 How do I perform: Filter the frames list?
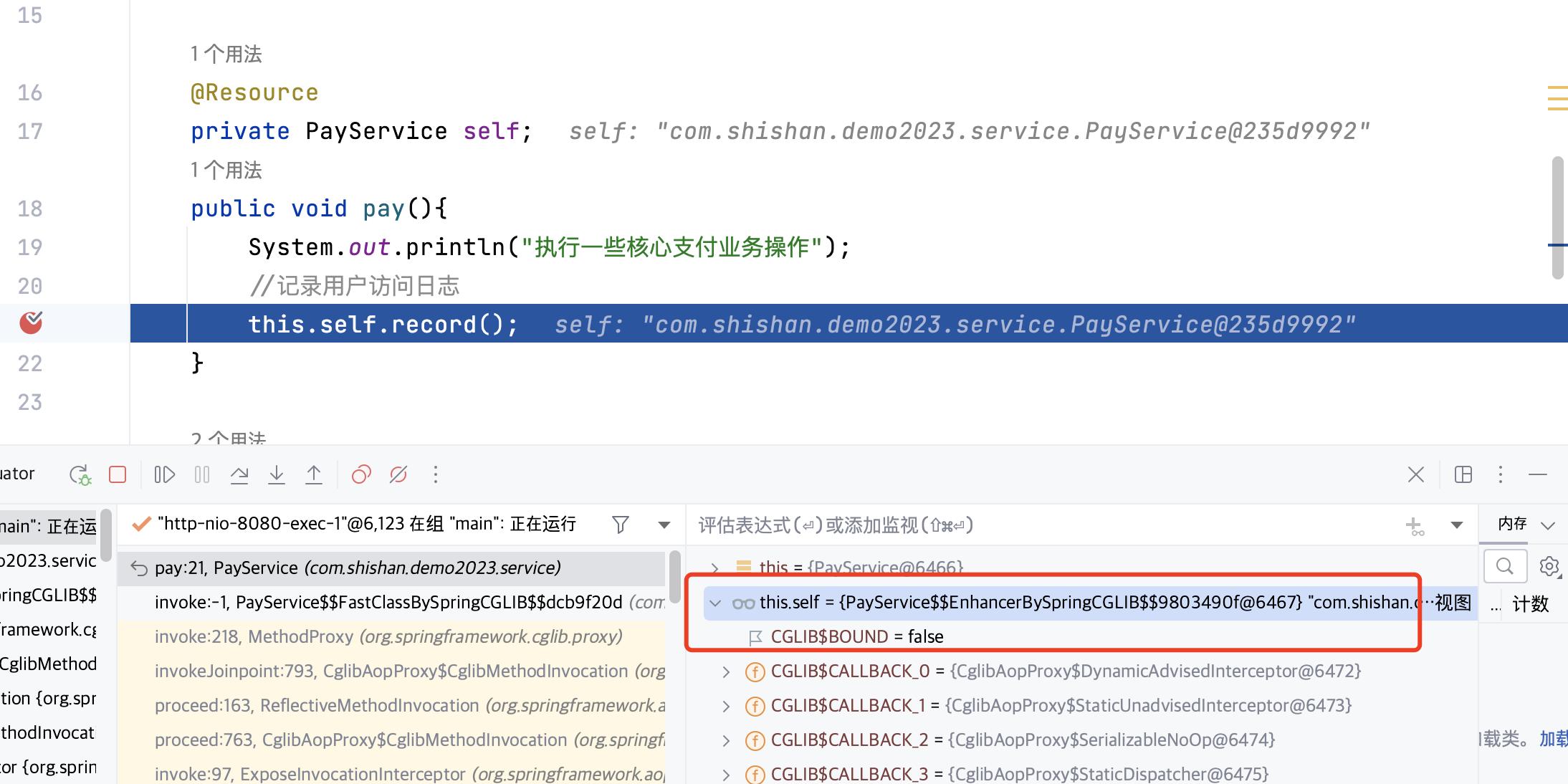pos(621,525)
